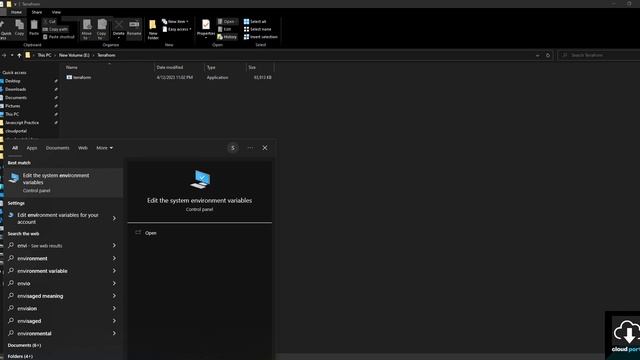Screen dimensions: 640x360
Task: Create a New folder from the ribbon
Action: [x=153, y=30]
